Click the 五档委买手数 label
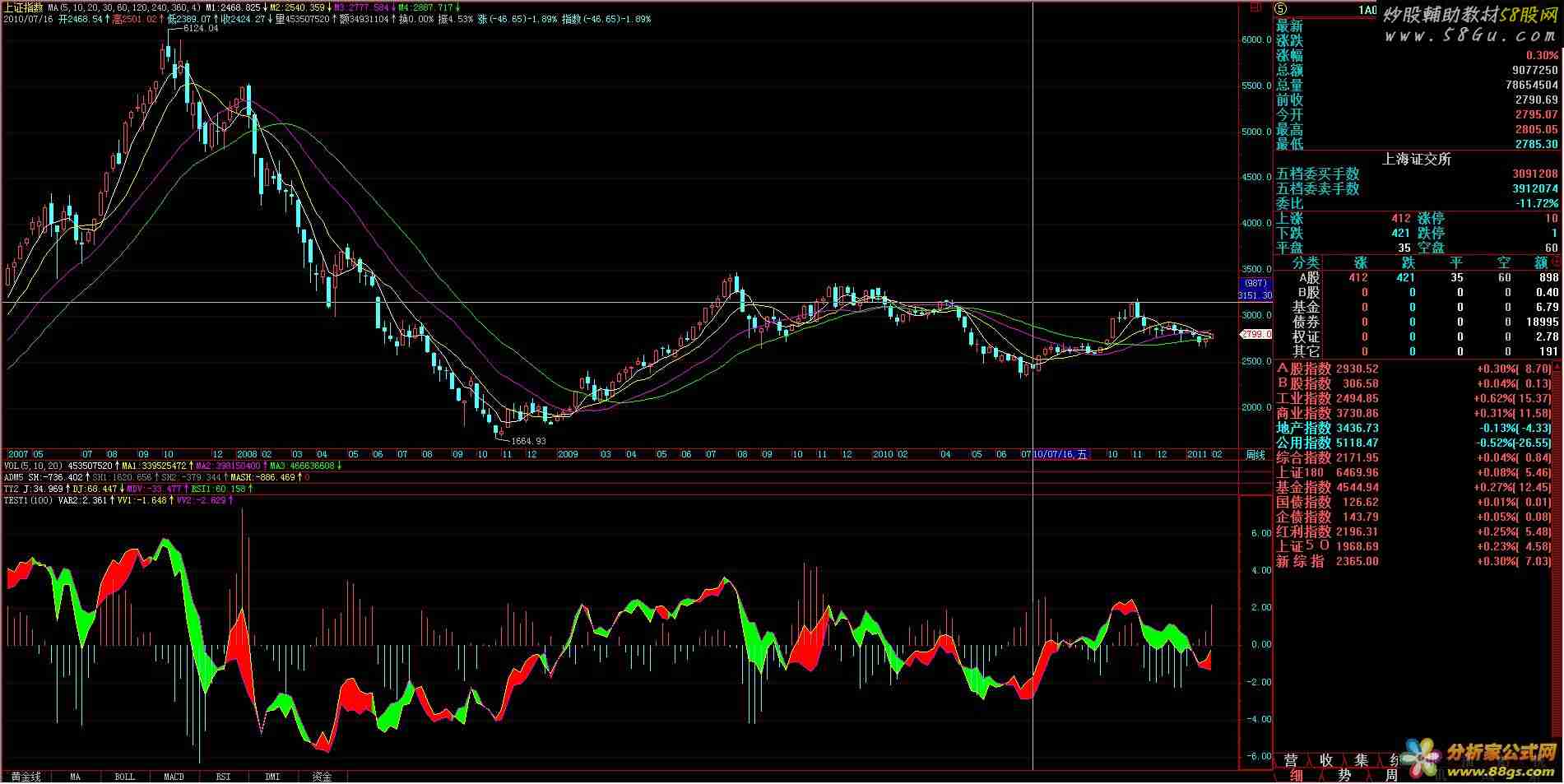1564x784 pixels. tap(1318, 174)
